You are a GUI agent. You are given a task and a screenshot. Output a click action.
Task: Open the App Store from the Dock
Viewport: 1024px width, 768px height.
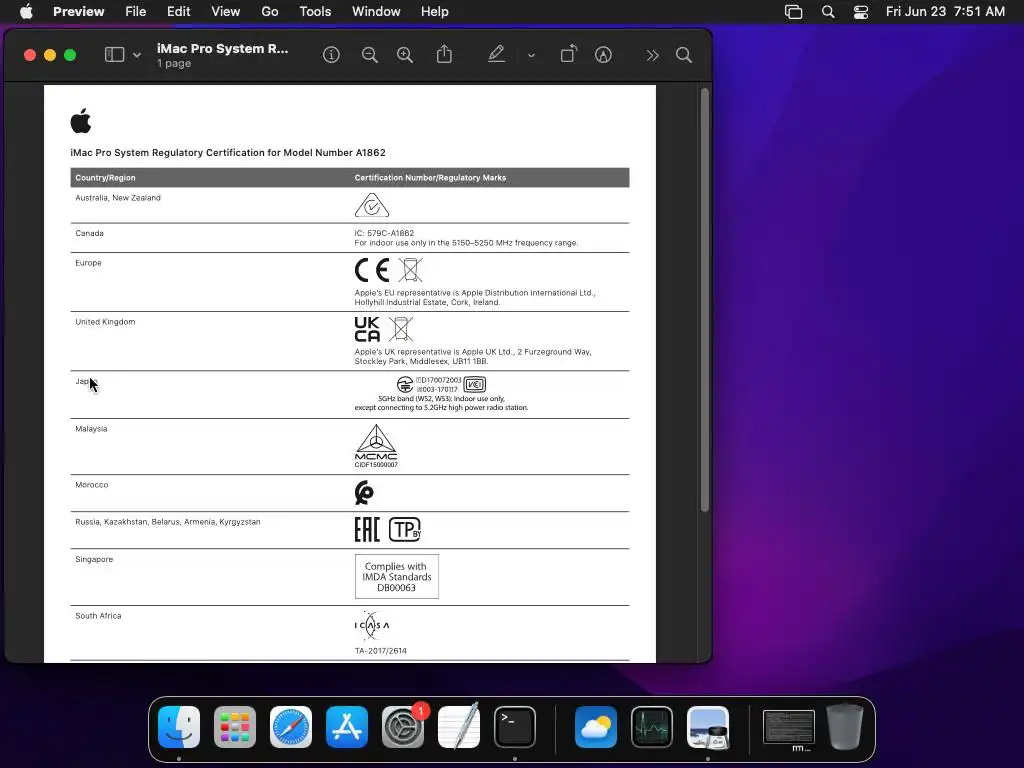[x=347, y=727]
